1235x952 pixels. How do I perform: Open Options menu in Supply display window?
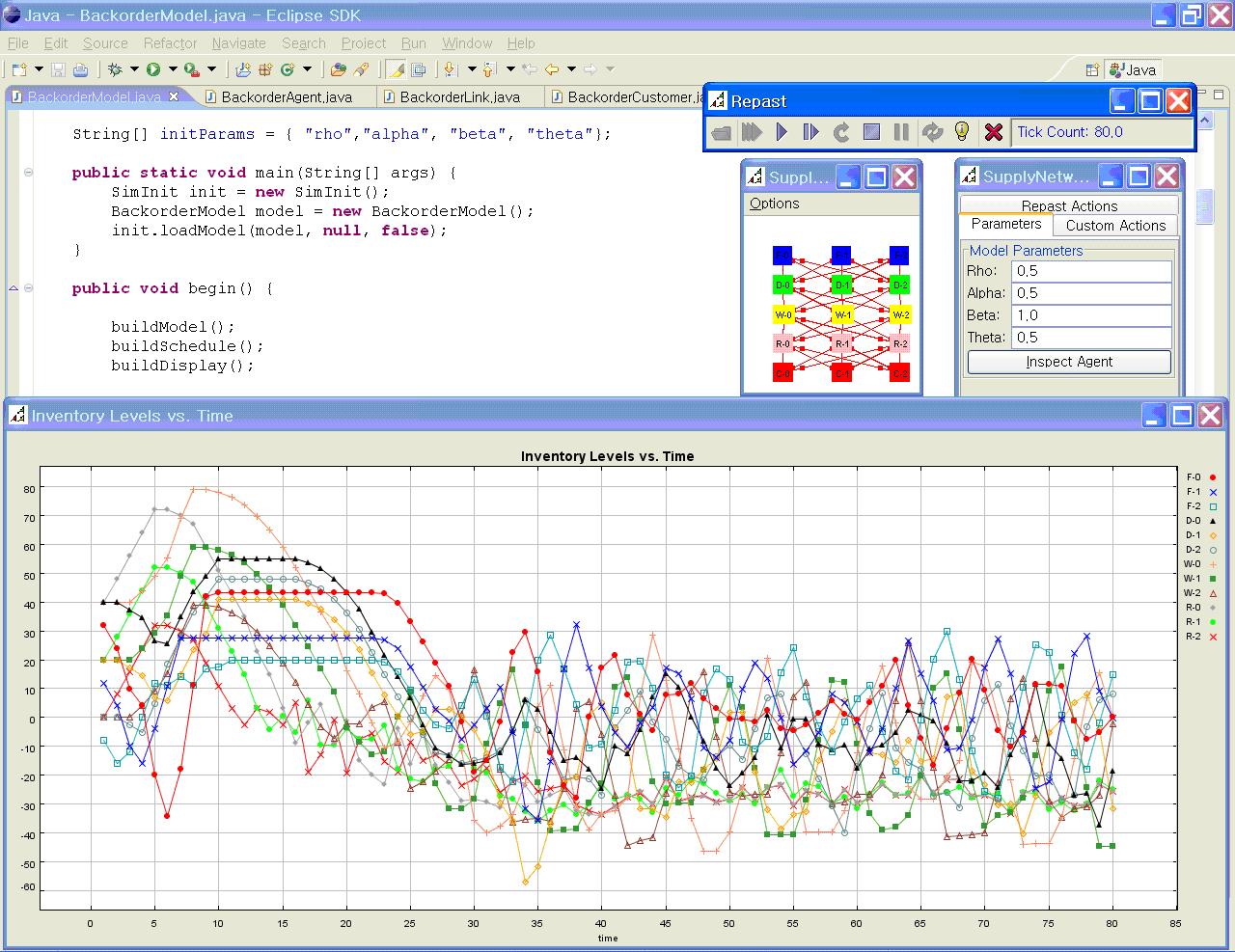pyautogui.click(x=775, y=204)
